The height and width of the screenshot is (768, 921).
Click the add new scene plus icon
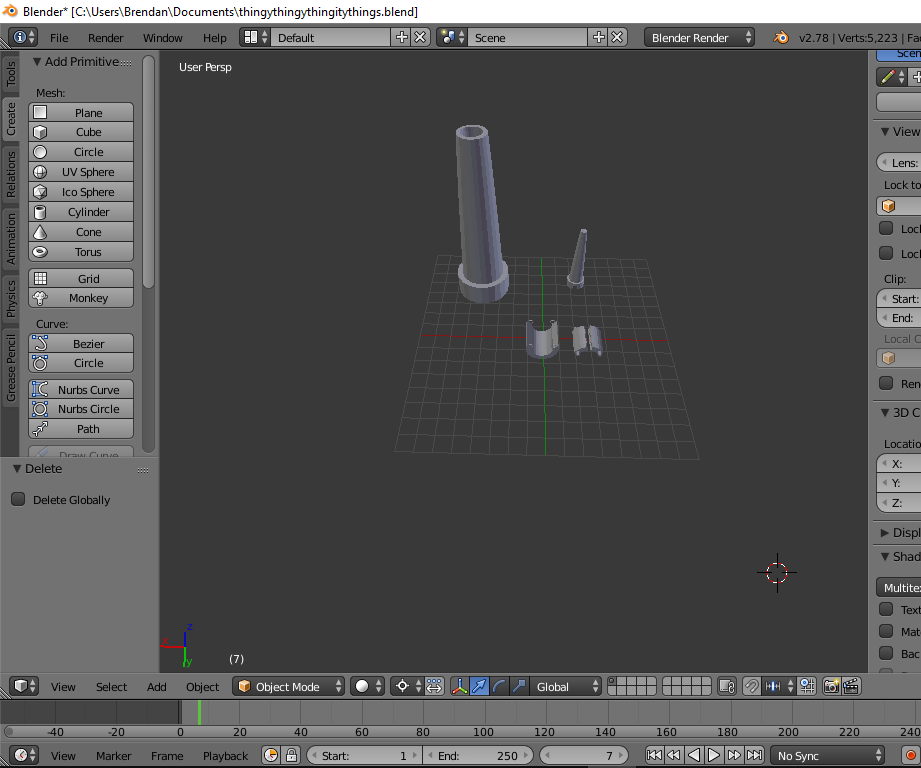pyautogui.click(x=598, y=37)
